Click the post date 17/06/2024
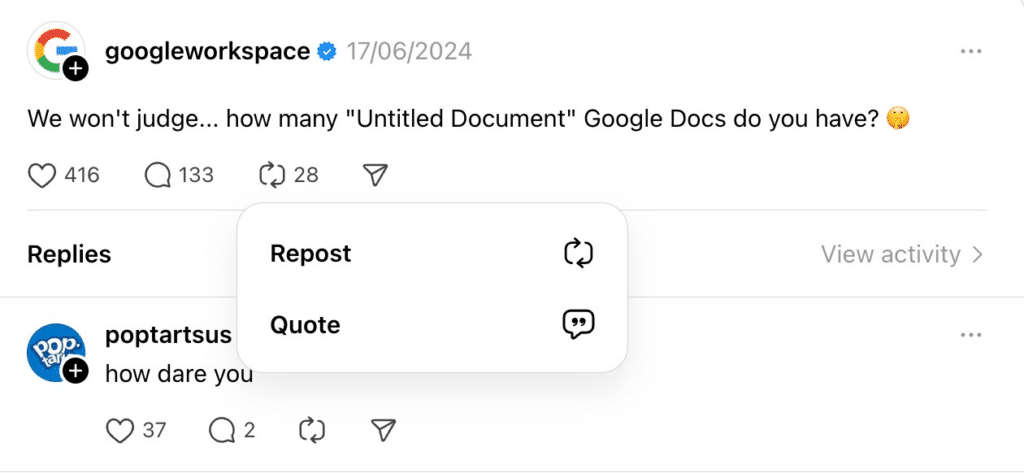Image resolution: width=1024 pixels, height=473 pixels. pos(409,51)
